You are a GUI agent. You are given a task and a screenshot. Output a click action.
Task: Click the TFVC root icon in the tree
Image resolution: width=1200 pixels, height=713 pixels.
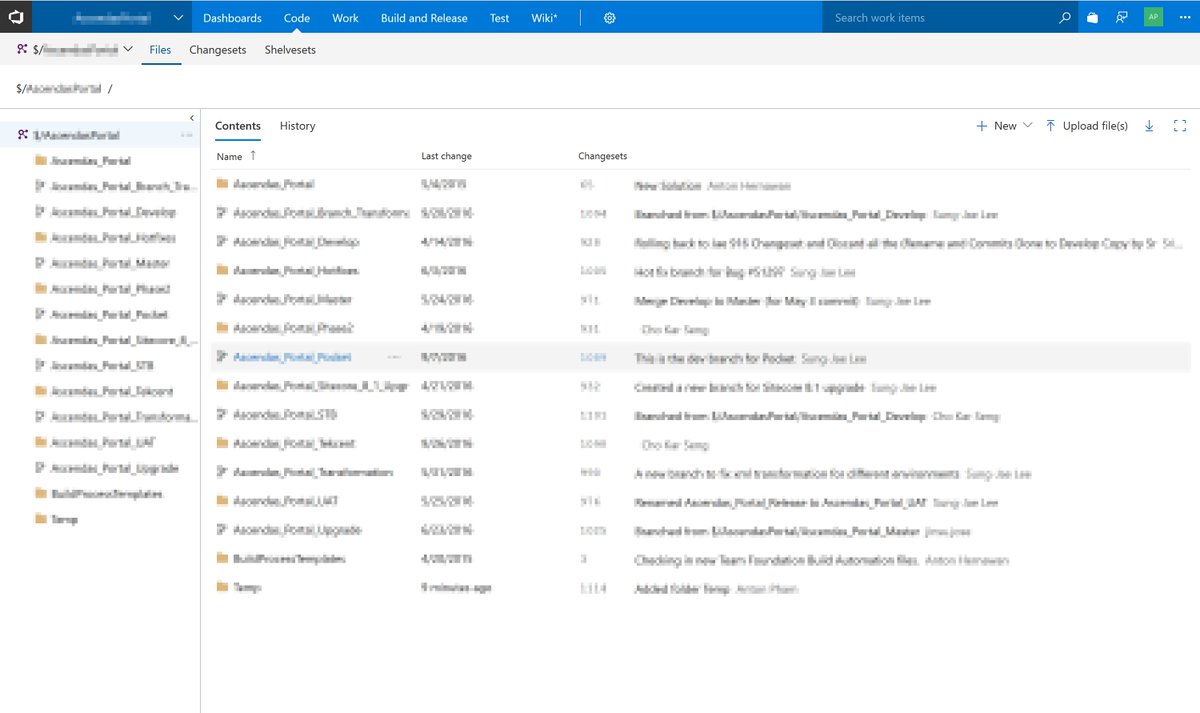coord(22,135)
